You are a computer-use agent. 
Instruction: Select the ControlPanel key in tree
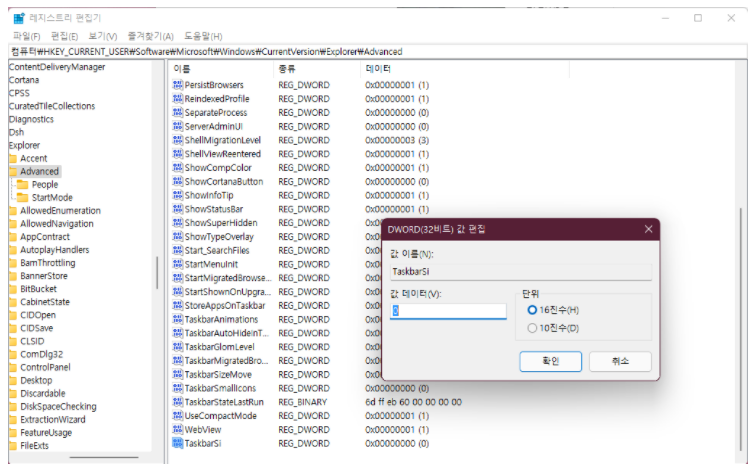point(45,367)
